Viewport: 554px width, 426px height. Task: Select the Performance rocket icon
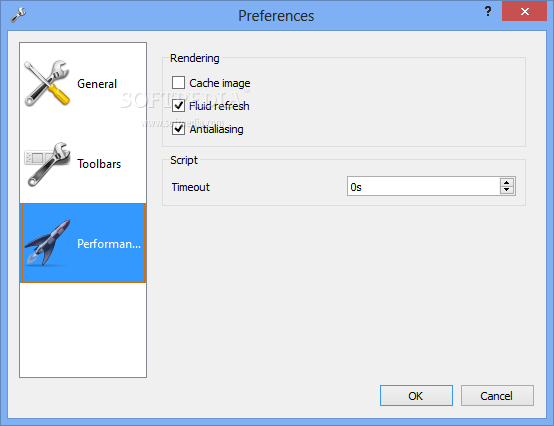coord(47,243)
